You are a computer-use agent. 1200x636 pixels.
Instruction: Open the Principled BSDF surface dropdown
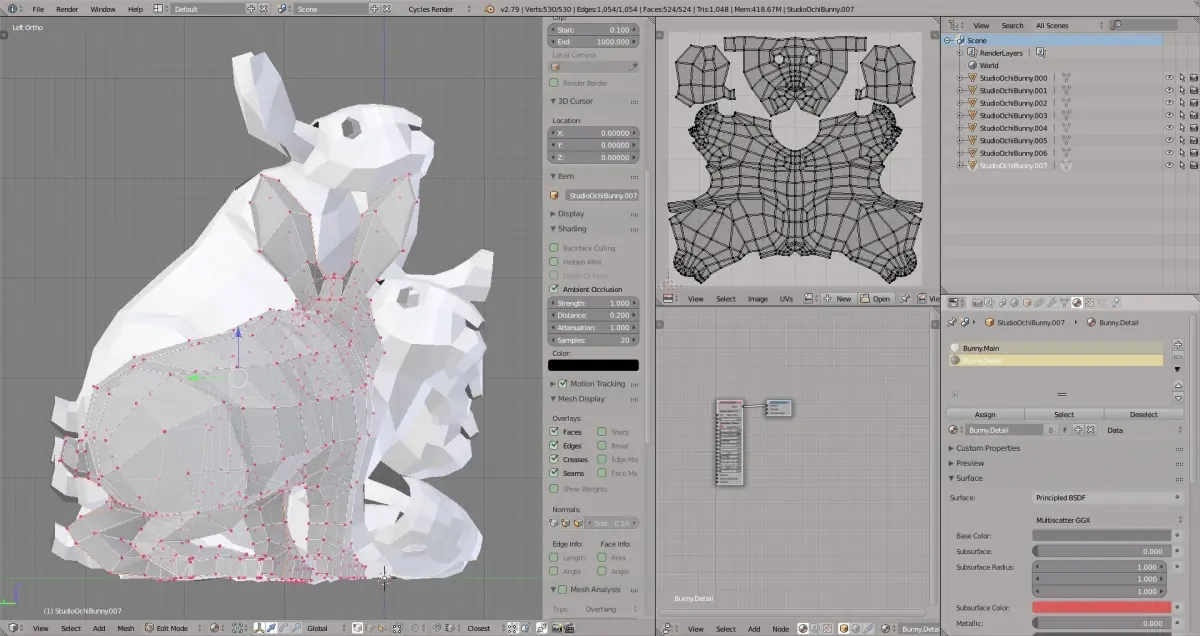coord(1106,497)
